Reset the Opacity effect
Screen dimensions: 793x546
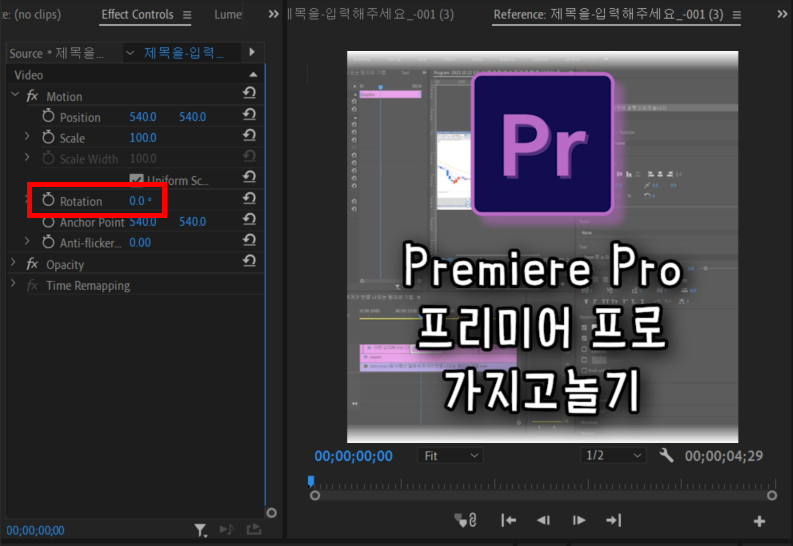point(249,261)
